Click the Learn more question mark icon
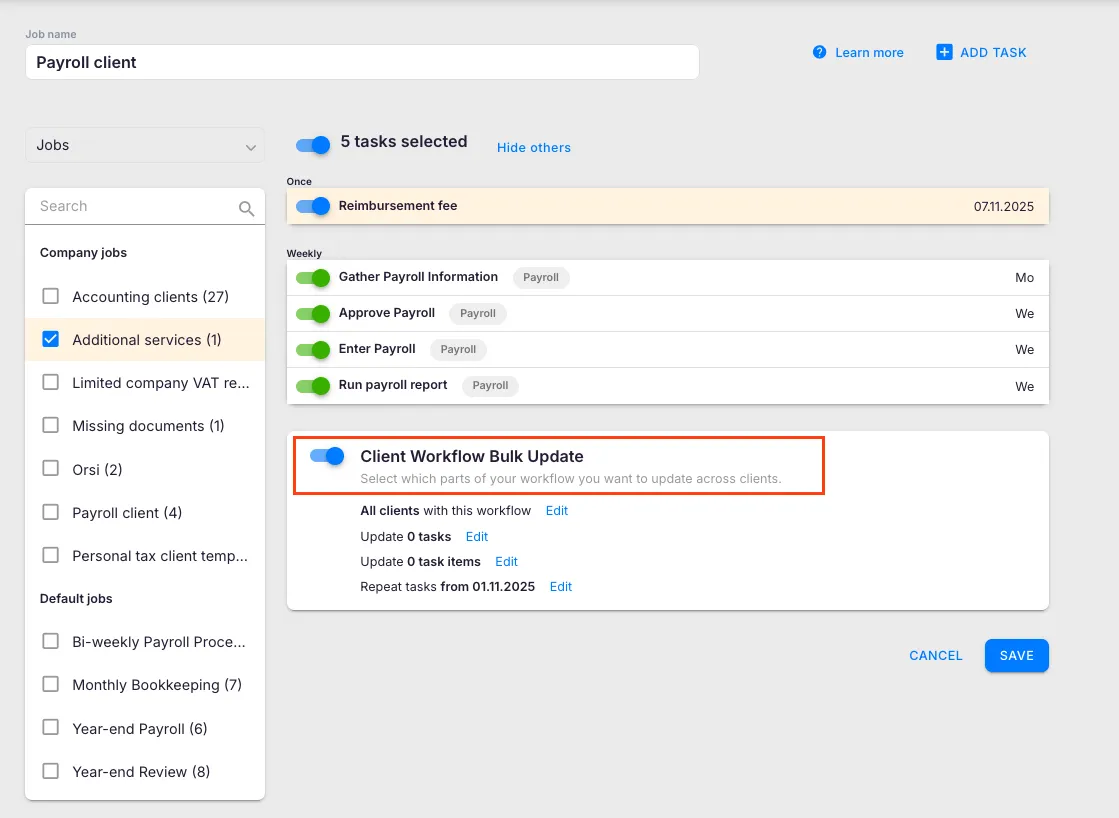This screenshot has height=818, width=1119. 820,52
